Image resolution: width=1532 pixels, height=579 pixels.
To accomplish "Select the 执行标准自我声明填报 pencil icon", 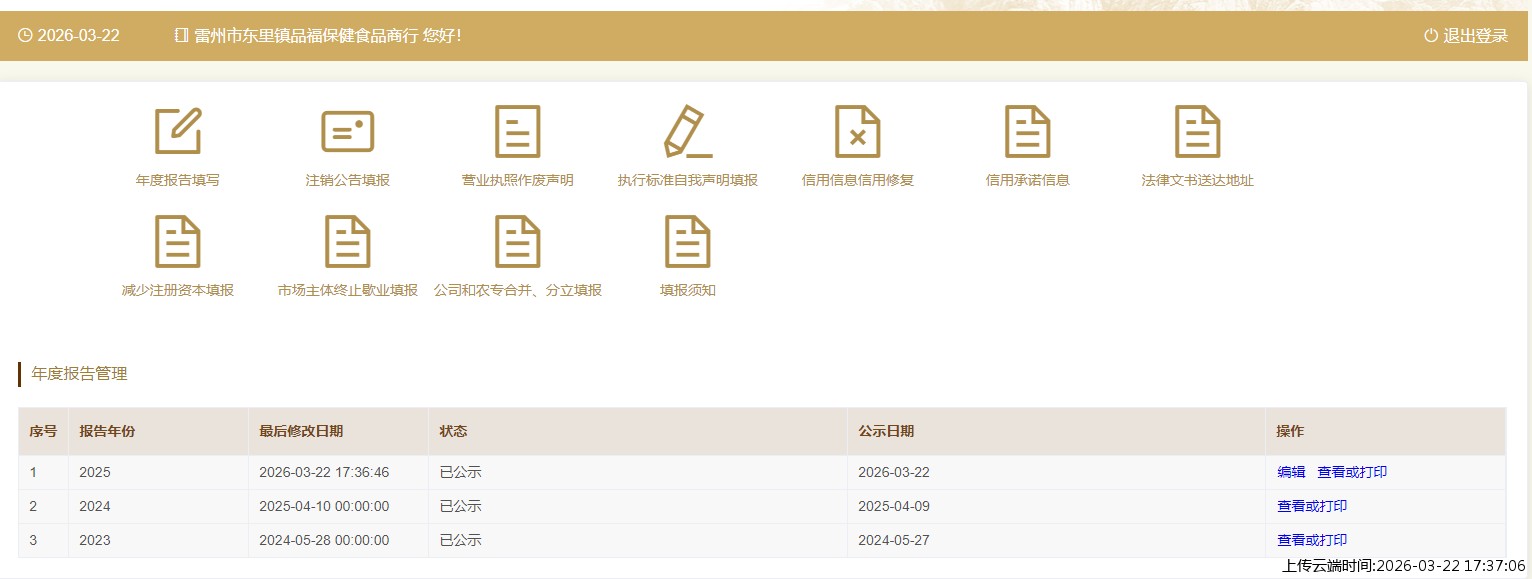I will (x=687, y=131).
